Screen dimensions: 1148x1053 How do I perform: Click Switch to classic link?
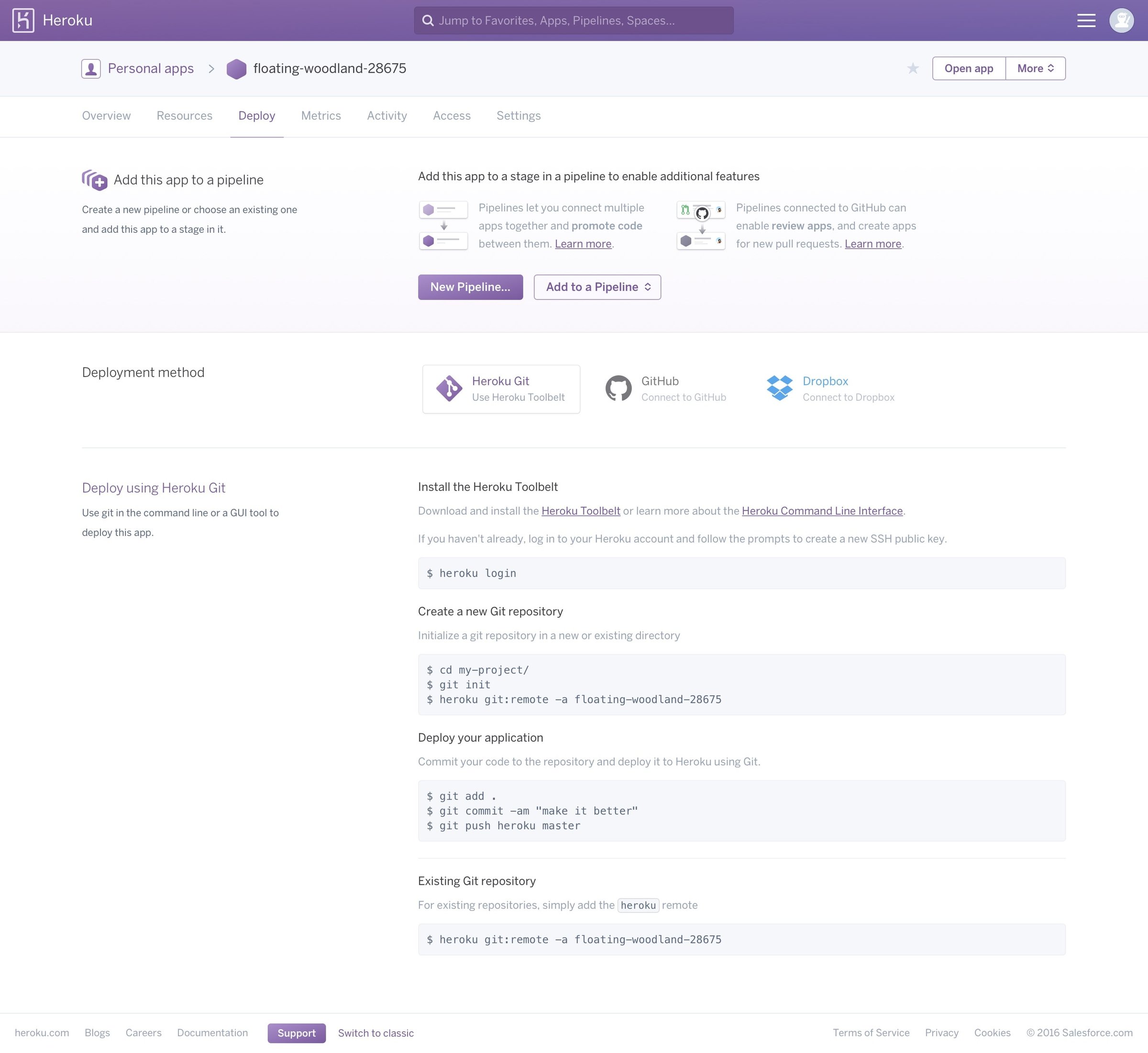pos(375,1033)
